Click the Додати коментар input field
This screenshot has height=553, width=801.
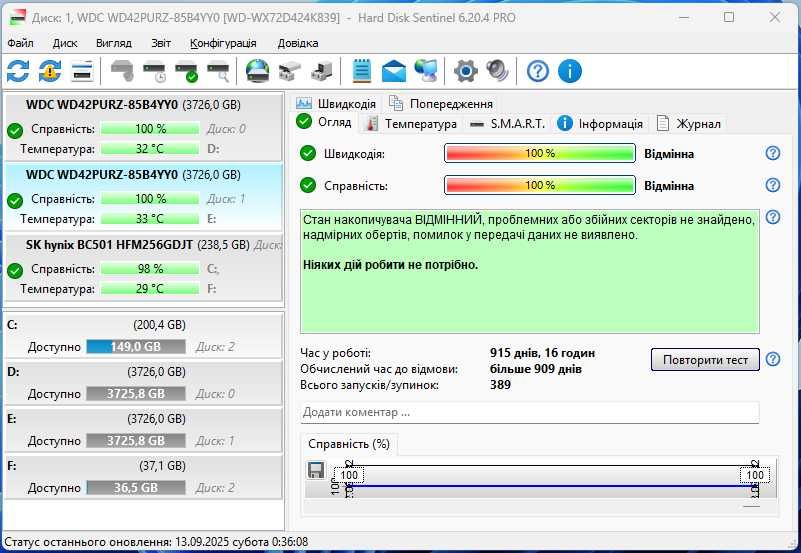point(530,412)
